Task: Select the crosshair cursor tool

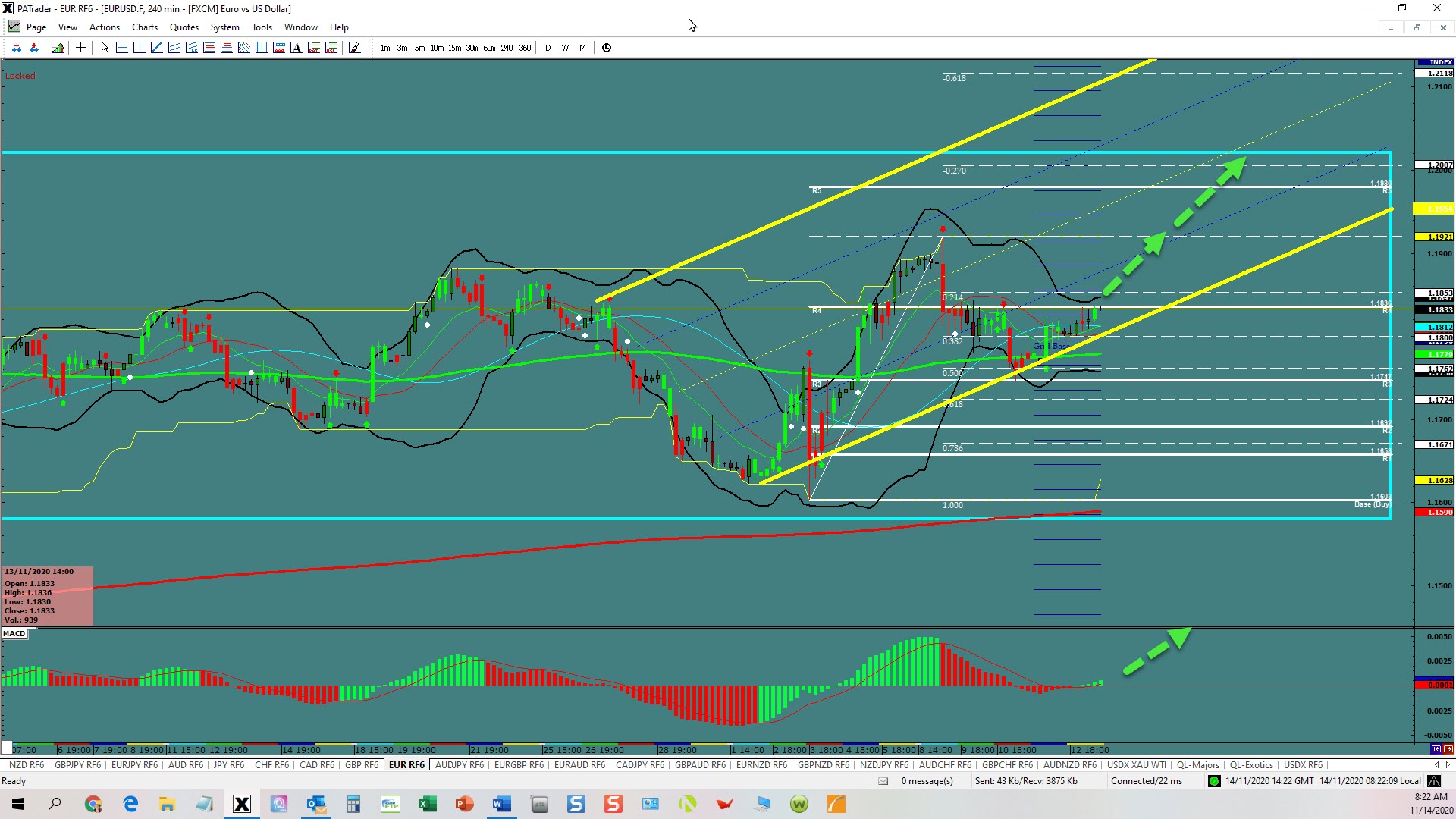Action: click(80, 48)
